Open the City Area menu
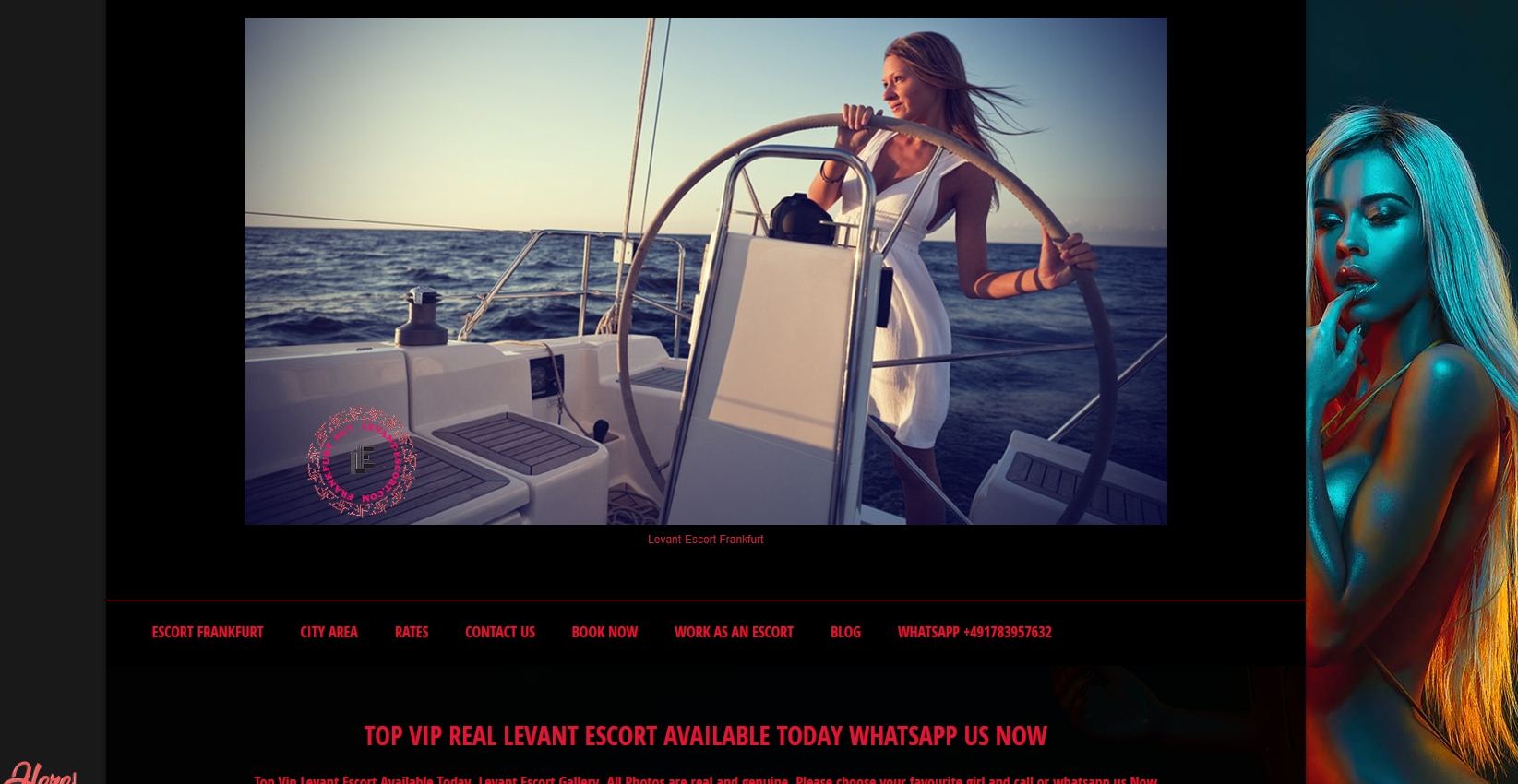 (x=329, y=632)
